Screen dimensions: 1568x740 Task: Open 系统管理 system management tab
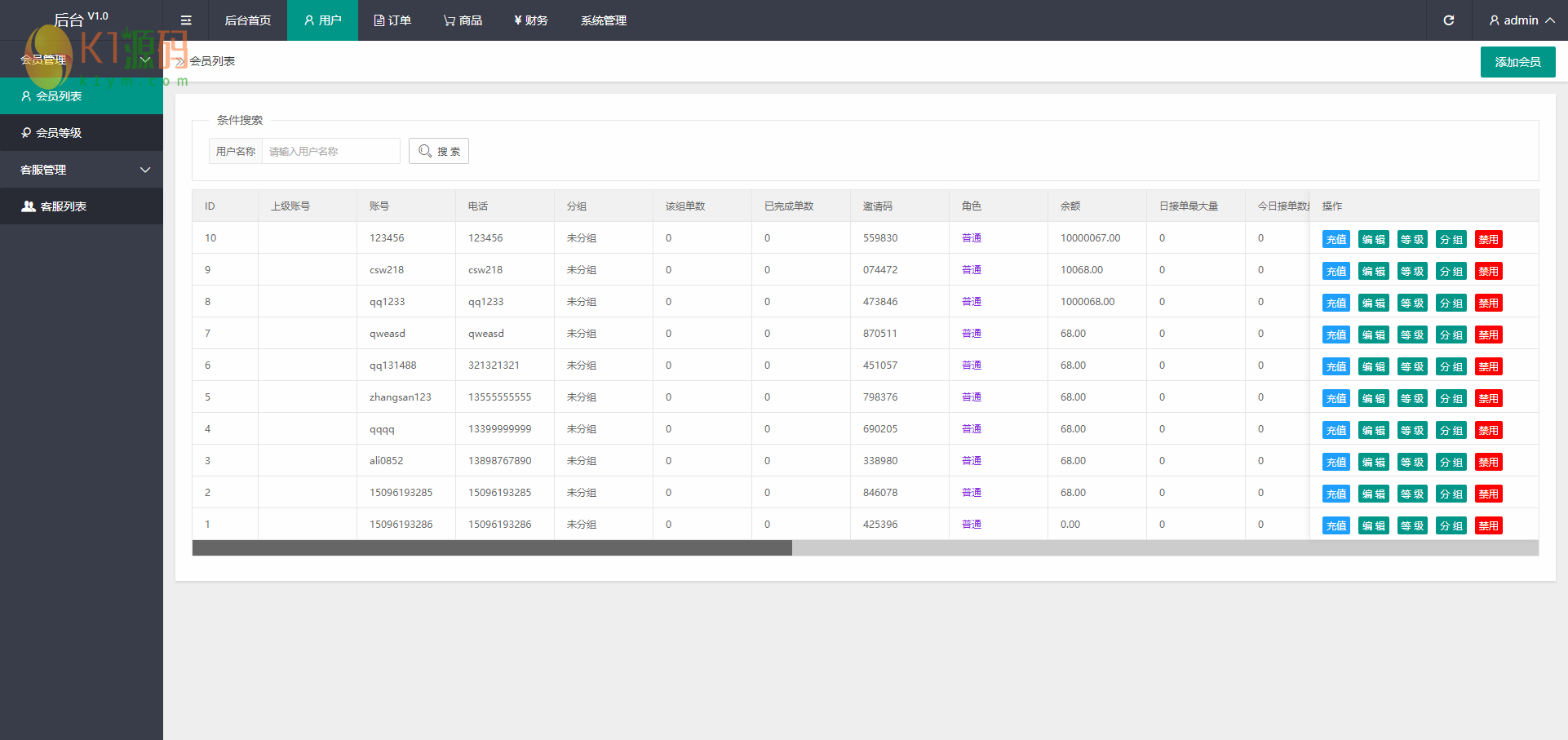coord(603,20)
